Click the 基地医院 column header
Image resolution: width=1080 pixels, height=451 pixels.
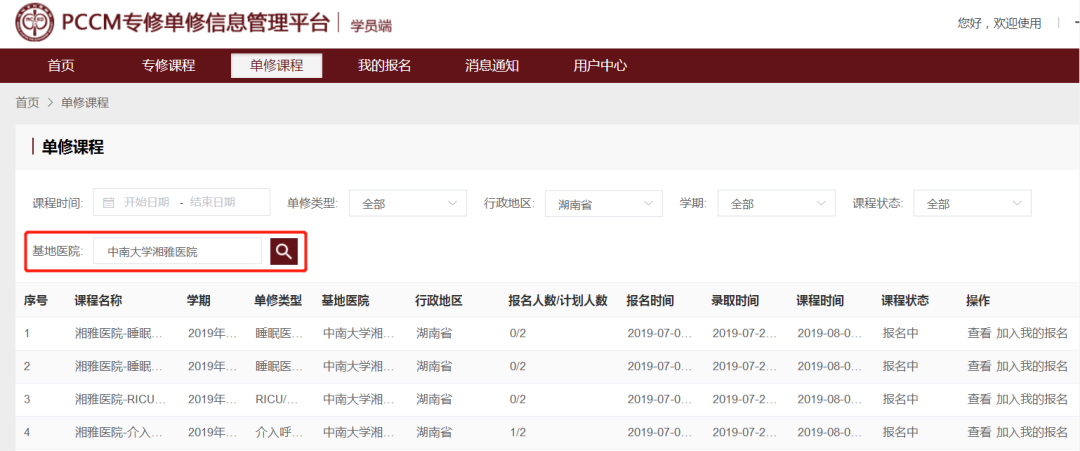click(345, 300)
